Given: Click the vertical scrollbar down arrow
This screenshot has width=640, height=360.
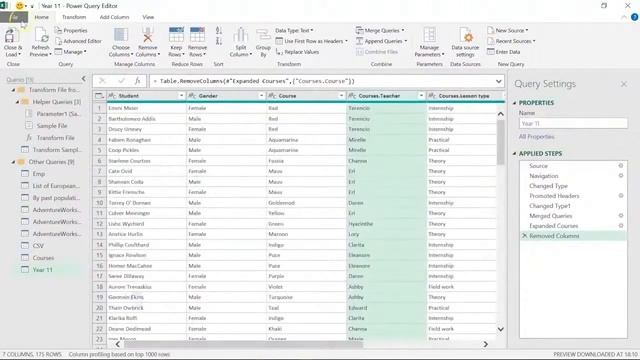Looking at the screenshot, I should point(500,329).
